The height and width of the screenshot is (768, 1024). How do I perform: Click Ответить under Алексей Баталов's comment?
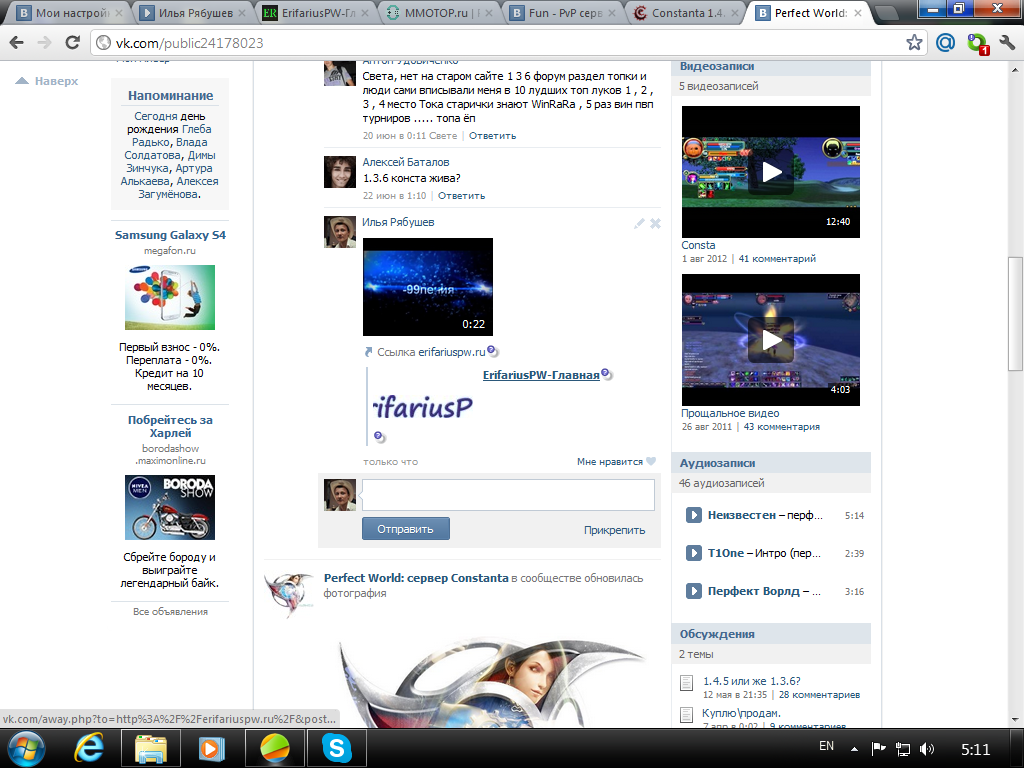461,196
